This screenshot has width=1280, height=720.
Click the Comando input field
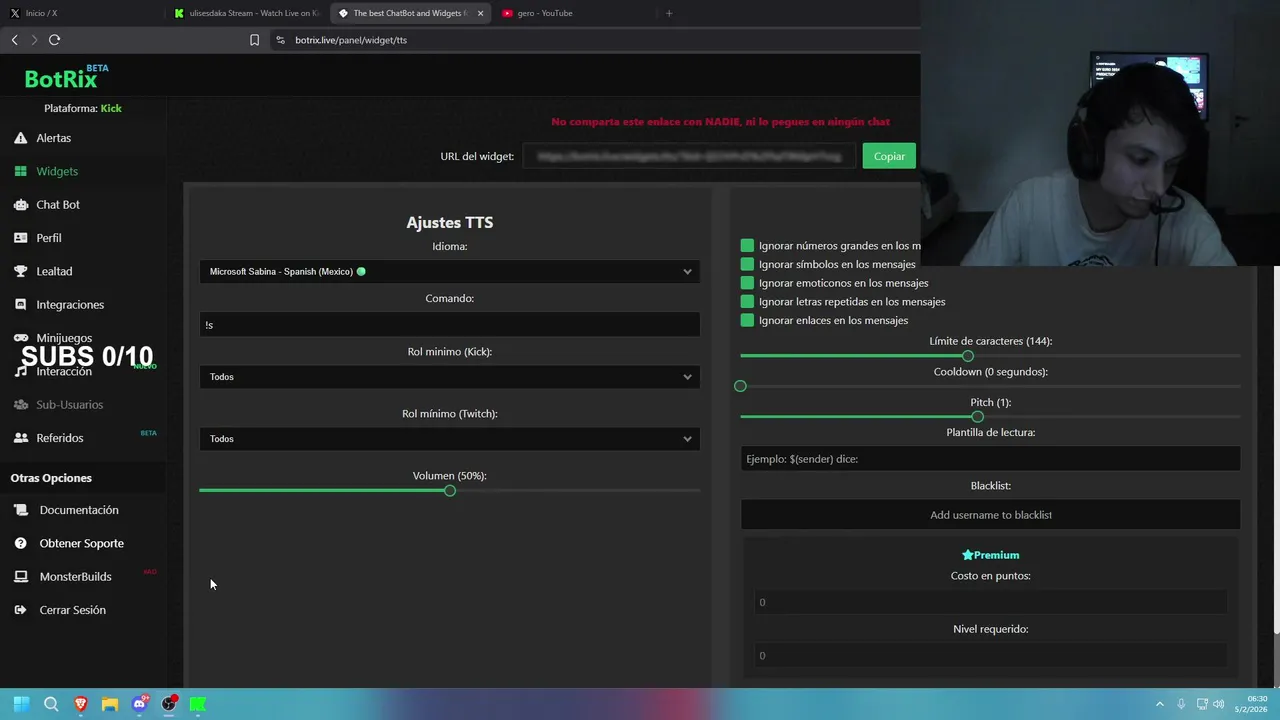(x=449, y=325)
